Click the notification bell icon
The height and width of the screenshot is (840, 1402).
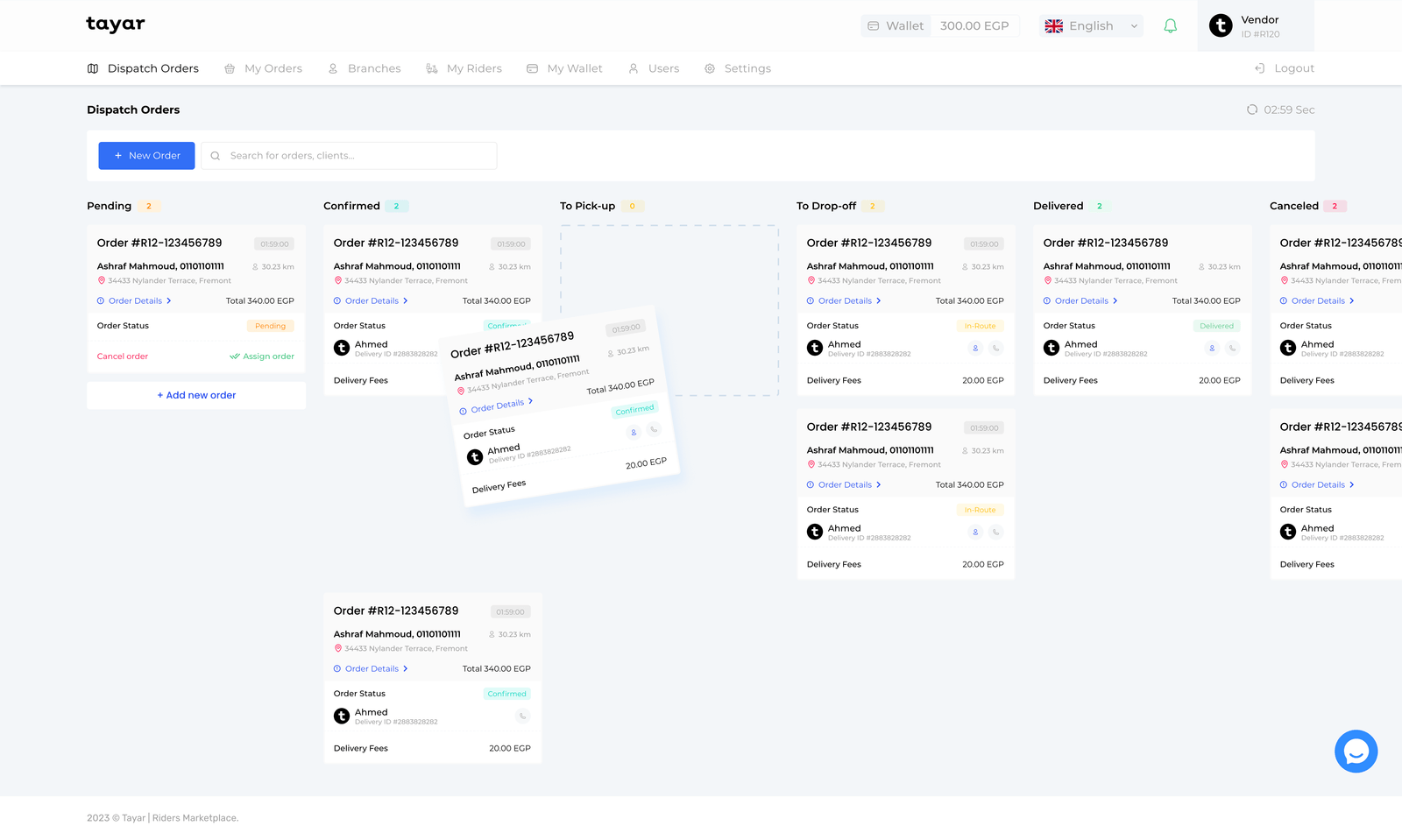1170,26
